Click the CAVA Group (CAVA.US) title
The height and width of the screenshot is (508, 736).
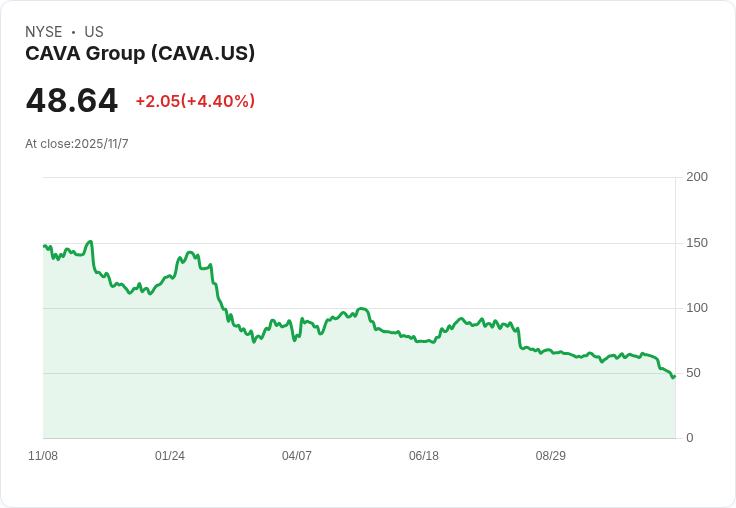[140, 54]
